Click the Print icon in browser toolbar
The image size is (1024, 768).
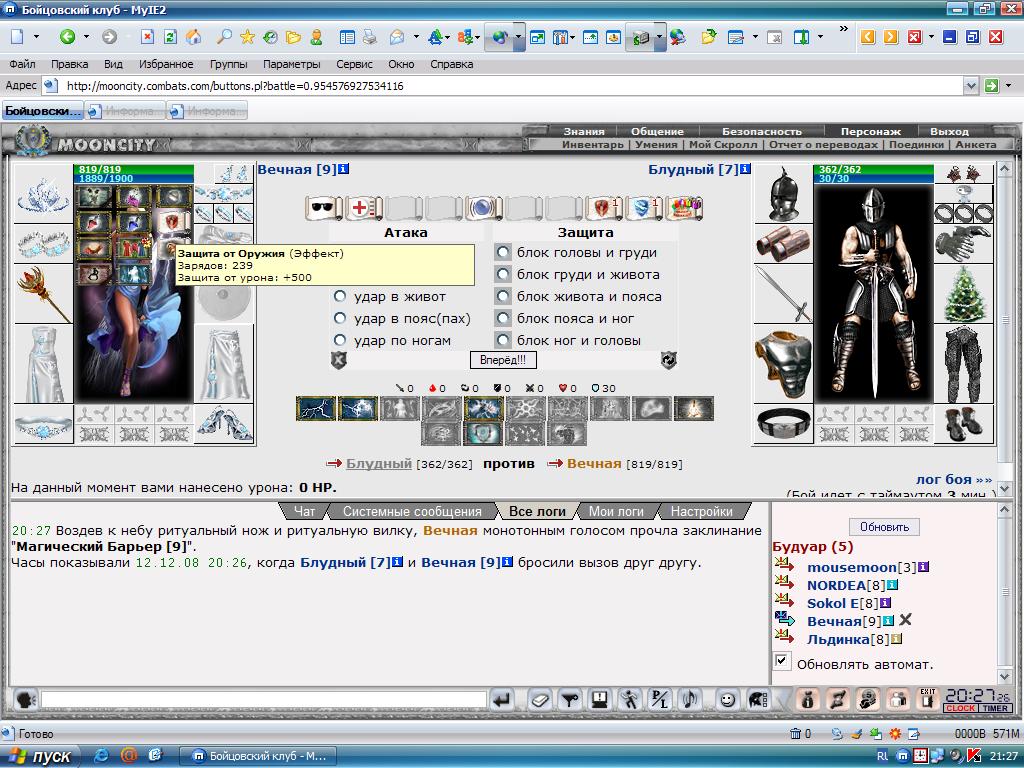370,37
